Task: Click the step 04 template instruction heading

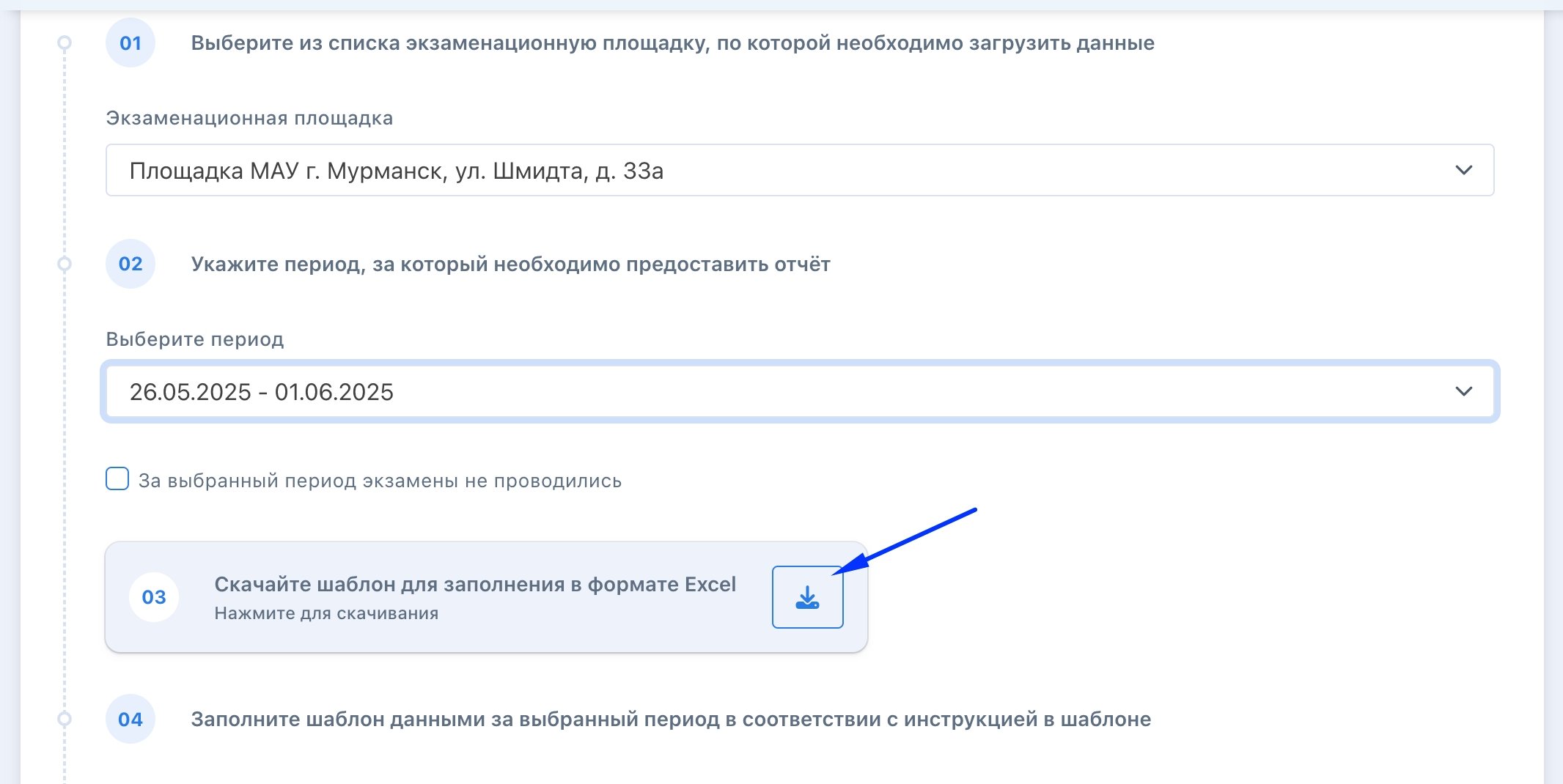Action: pyautogui.click(x=671, y=719)
